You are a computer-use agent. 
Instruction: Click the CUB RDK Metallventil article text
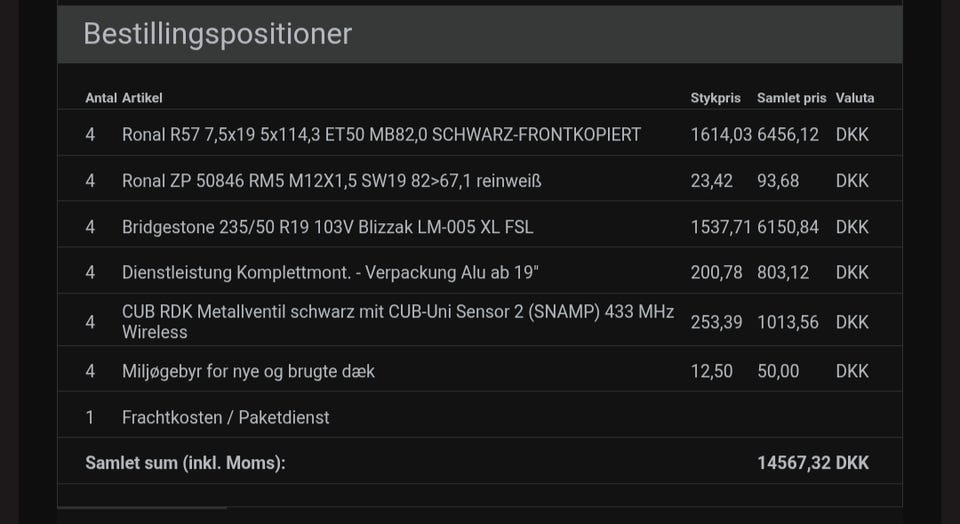[x=397, y=321]
